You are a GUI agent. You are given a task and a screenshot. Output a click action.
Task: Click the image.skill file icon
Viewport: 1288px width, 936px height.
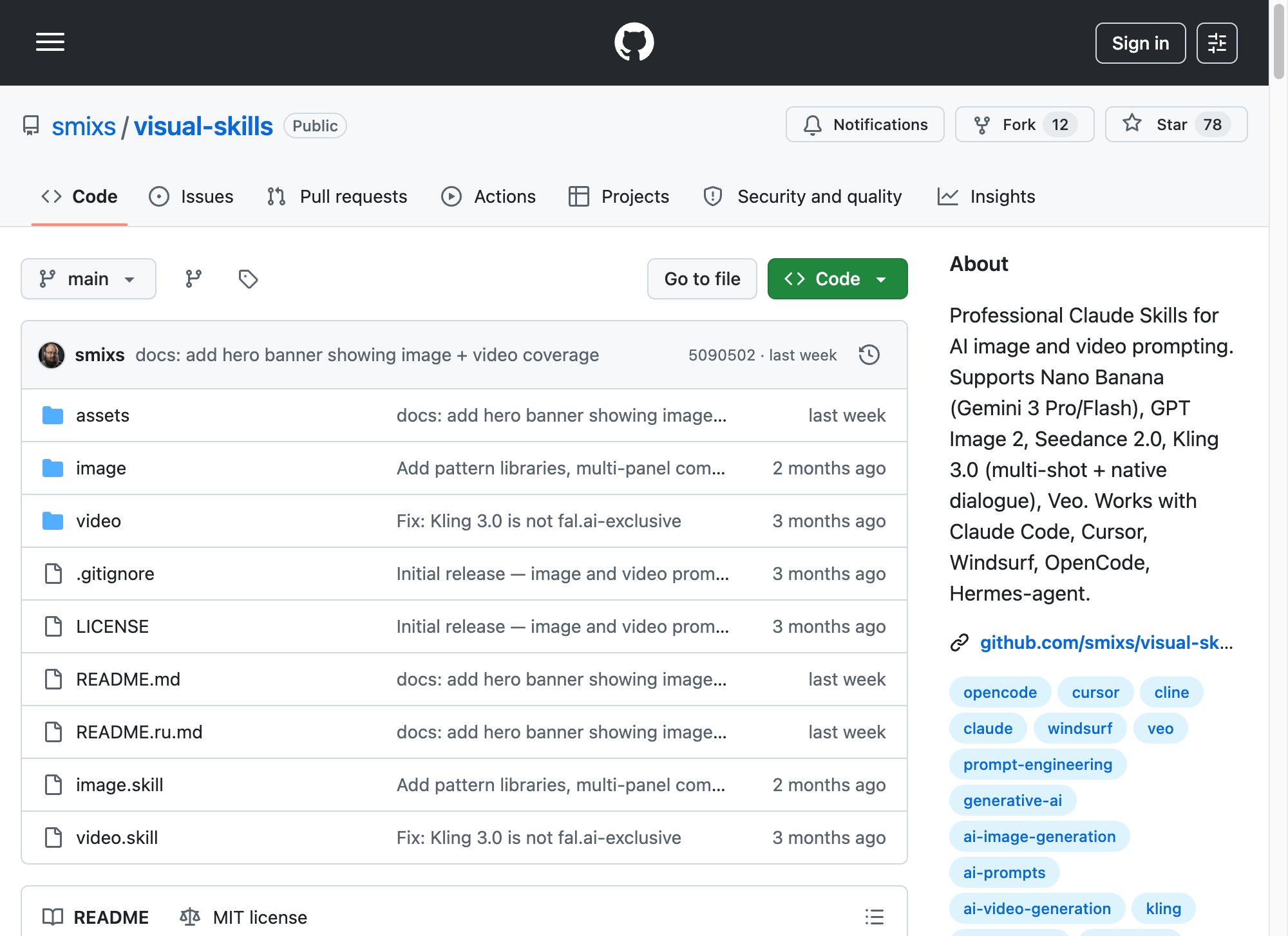[x=53, y=785]
